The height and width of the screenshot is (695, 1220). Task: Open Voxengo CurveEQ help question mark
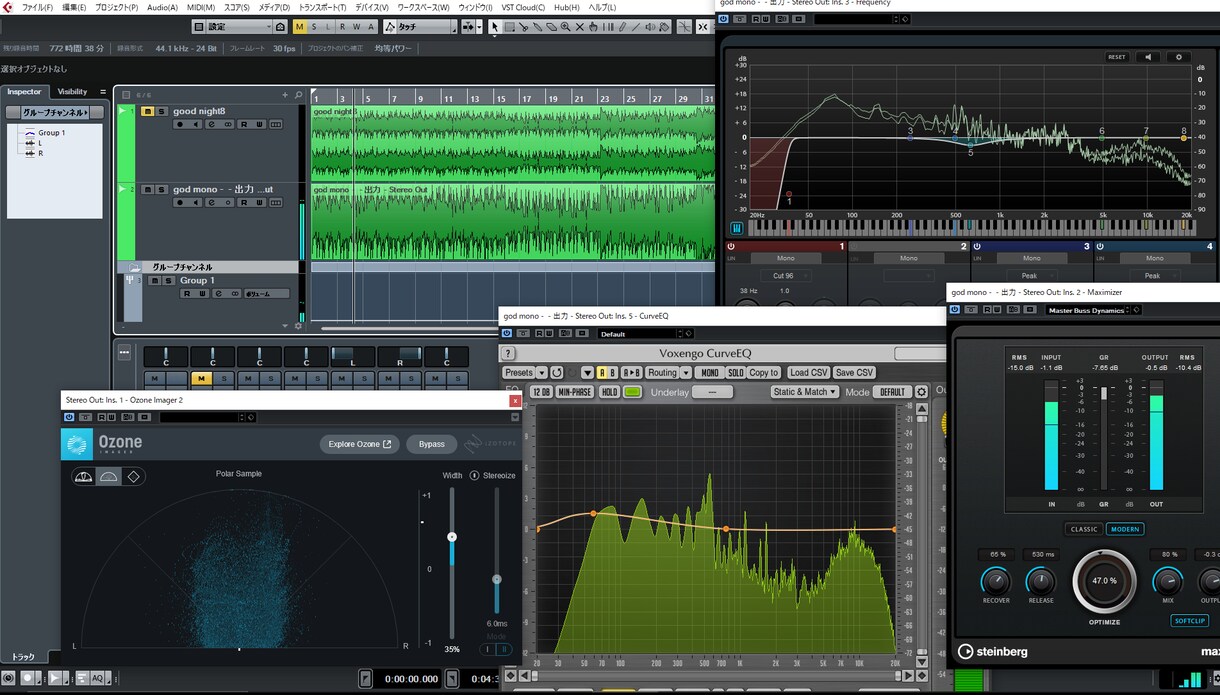coord(508,353)
